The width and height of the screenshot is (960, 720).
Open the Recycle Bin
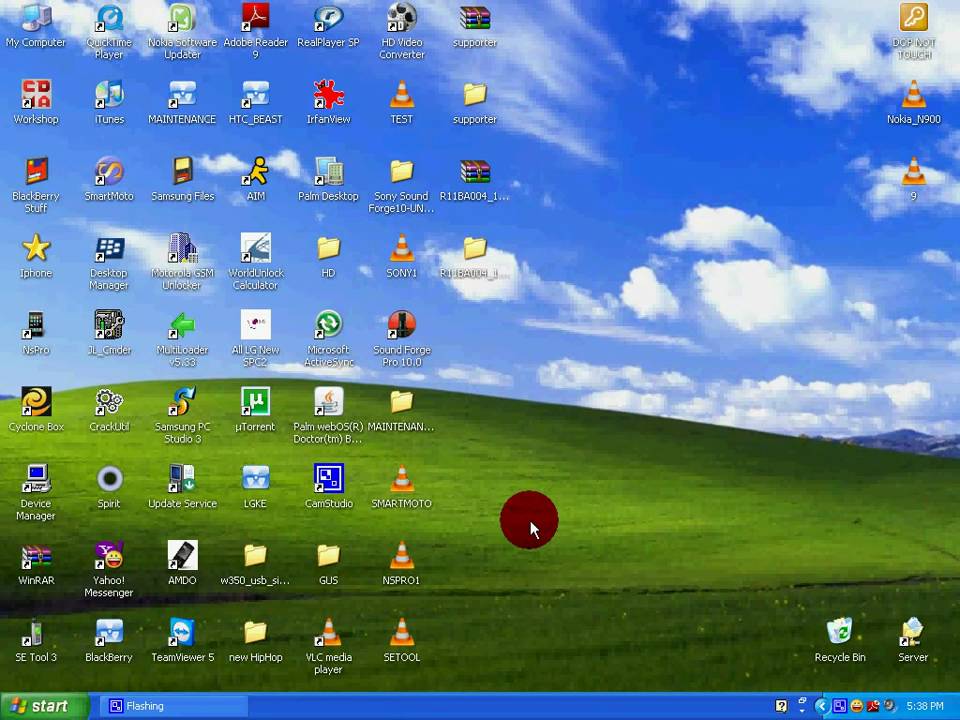(840, 632)
